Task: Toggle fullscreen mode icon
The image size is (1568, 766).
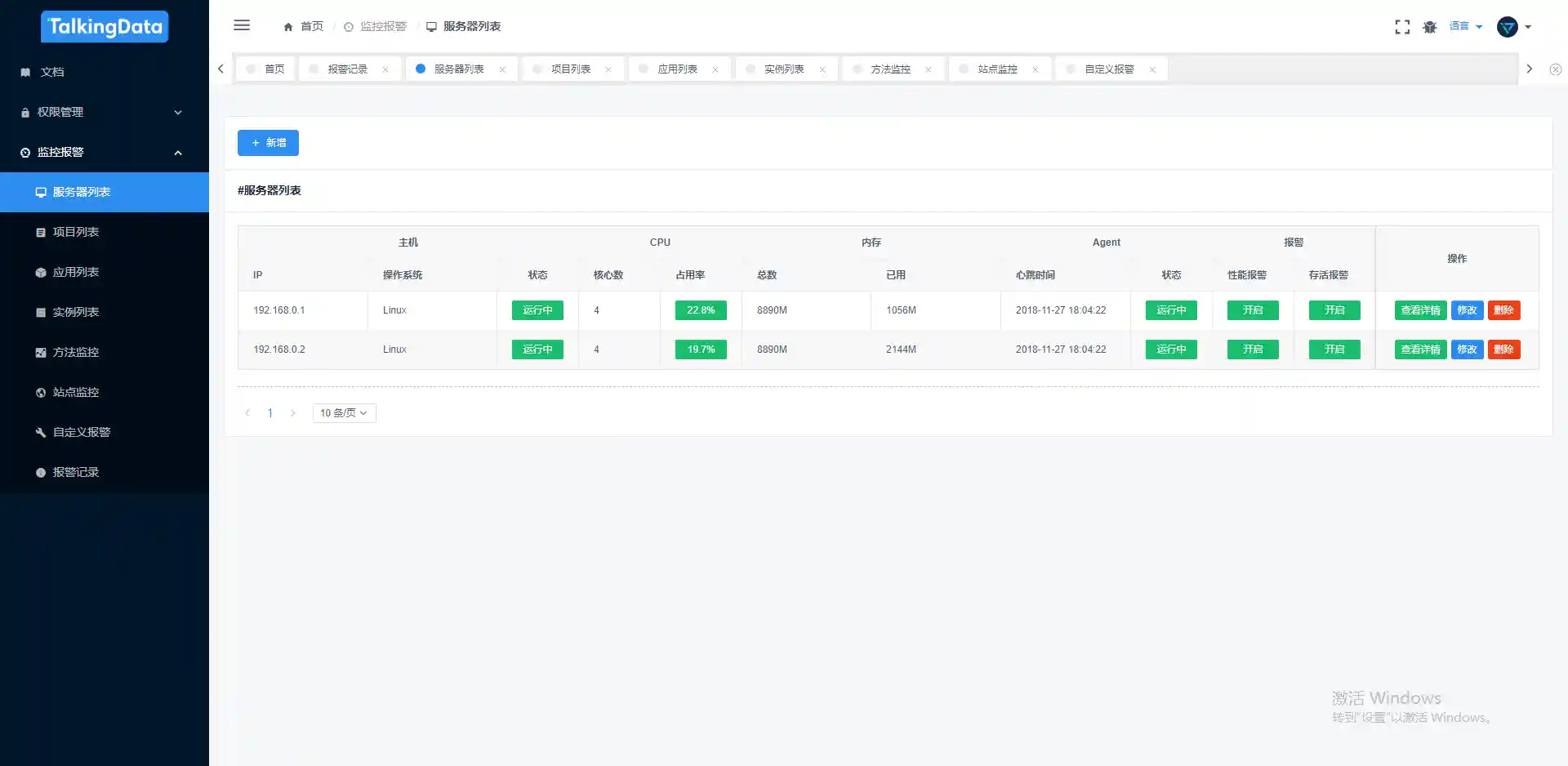Action: pos(1402,27)
